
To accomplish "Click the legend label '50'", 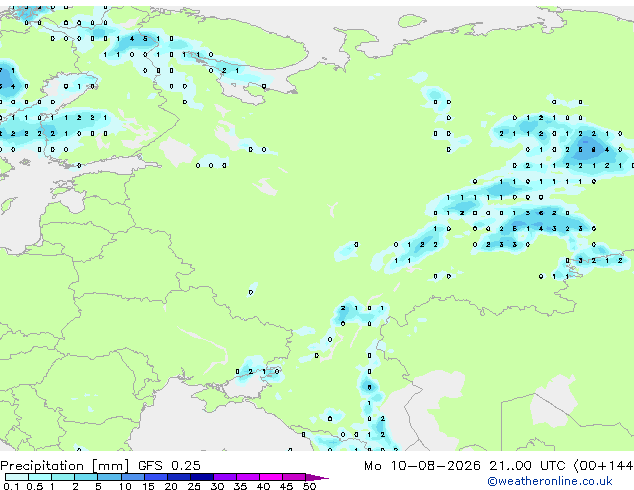I will [309, 486].
